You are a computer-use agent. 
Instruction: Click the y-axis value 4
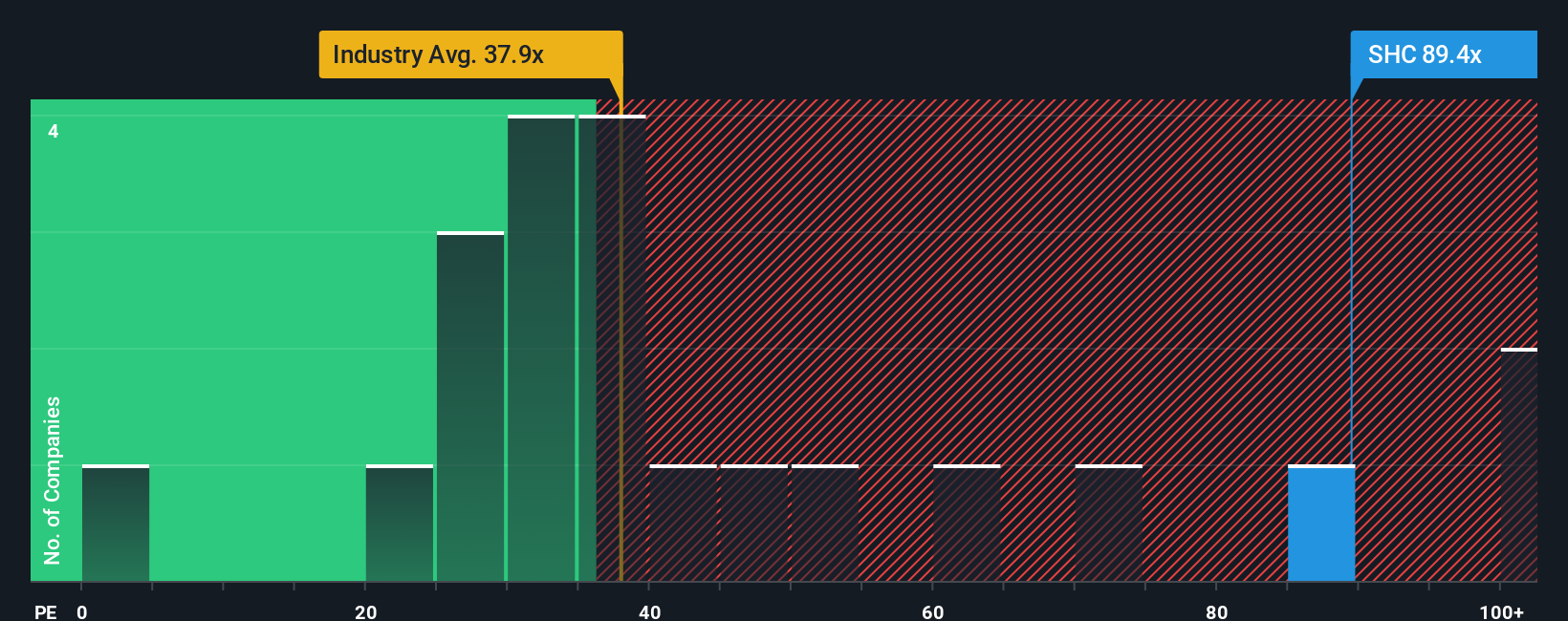click(54, 131)
